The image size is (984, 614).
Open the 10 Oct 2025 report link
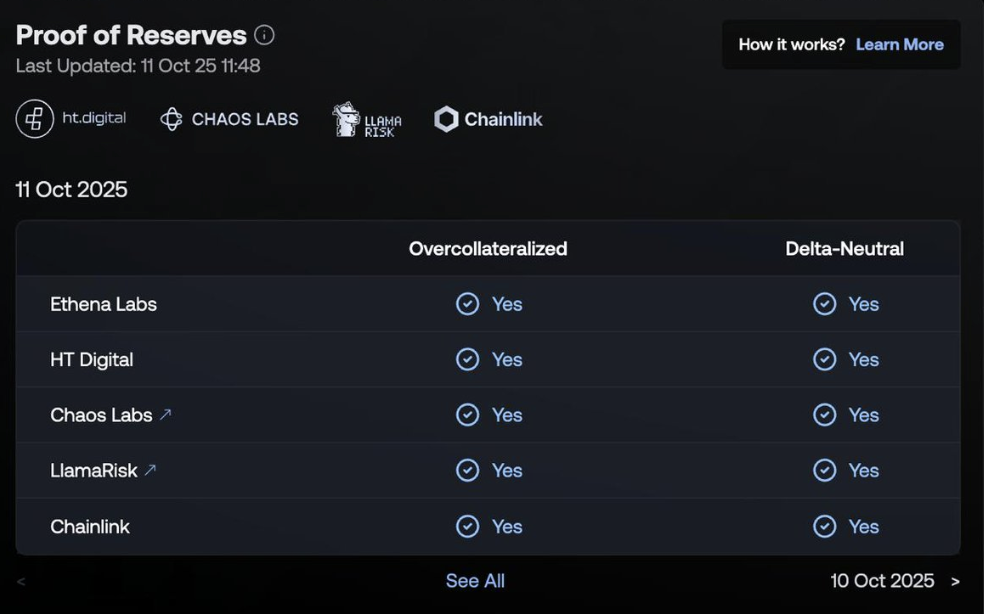click(x=882, y=581)
